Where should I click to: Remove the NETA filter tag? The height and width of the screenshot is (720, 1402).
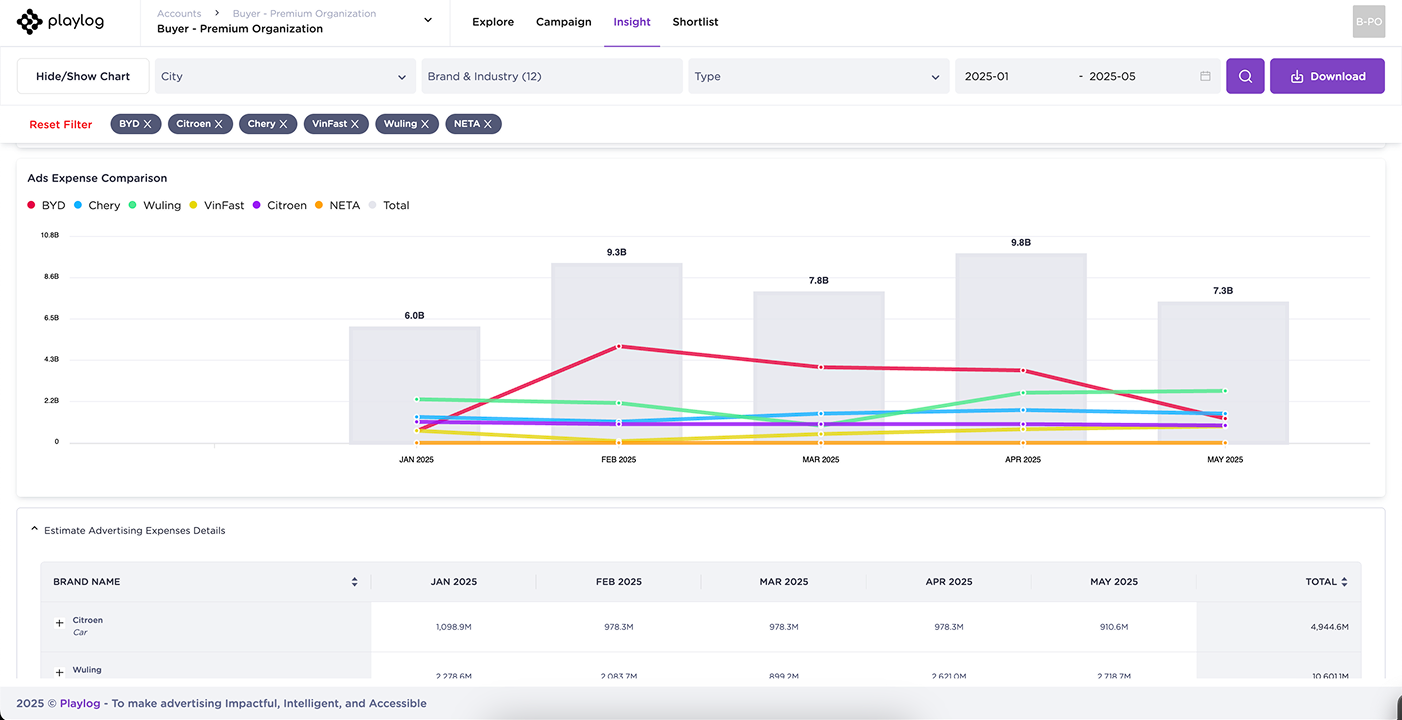pos(488,124)
